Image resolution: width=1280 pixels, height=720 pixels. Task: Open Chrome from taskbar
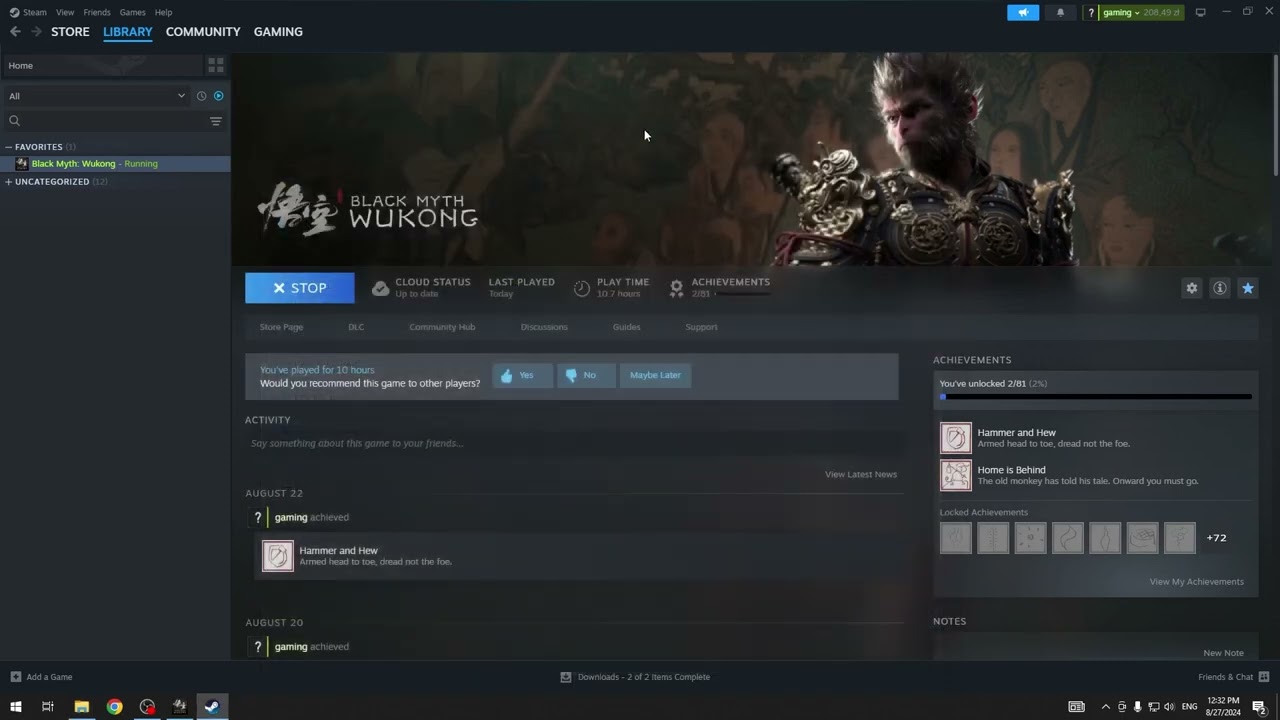click(x=114, y=707)
